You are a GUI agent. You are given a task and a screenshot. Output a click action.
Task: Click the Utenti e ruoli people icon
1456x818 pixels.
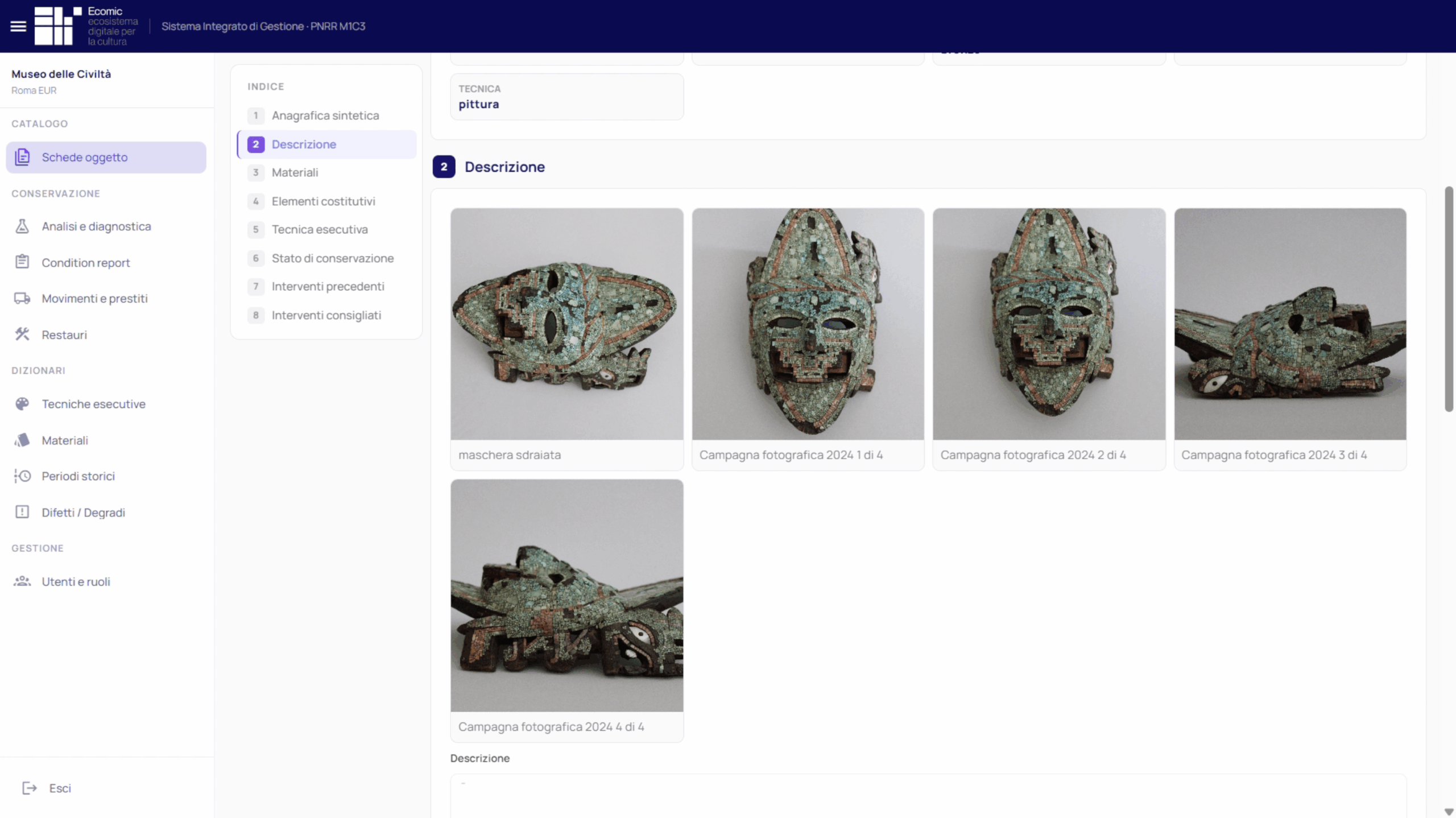click(22, 581)
